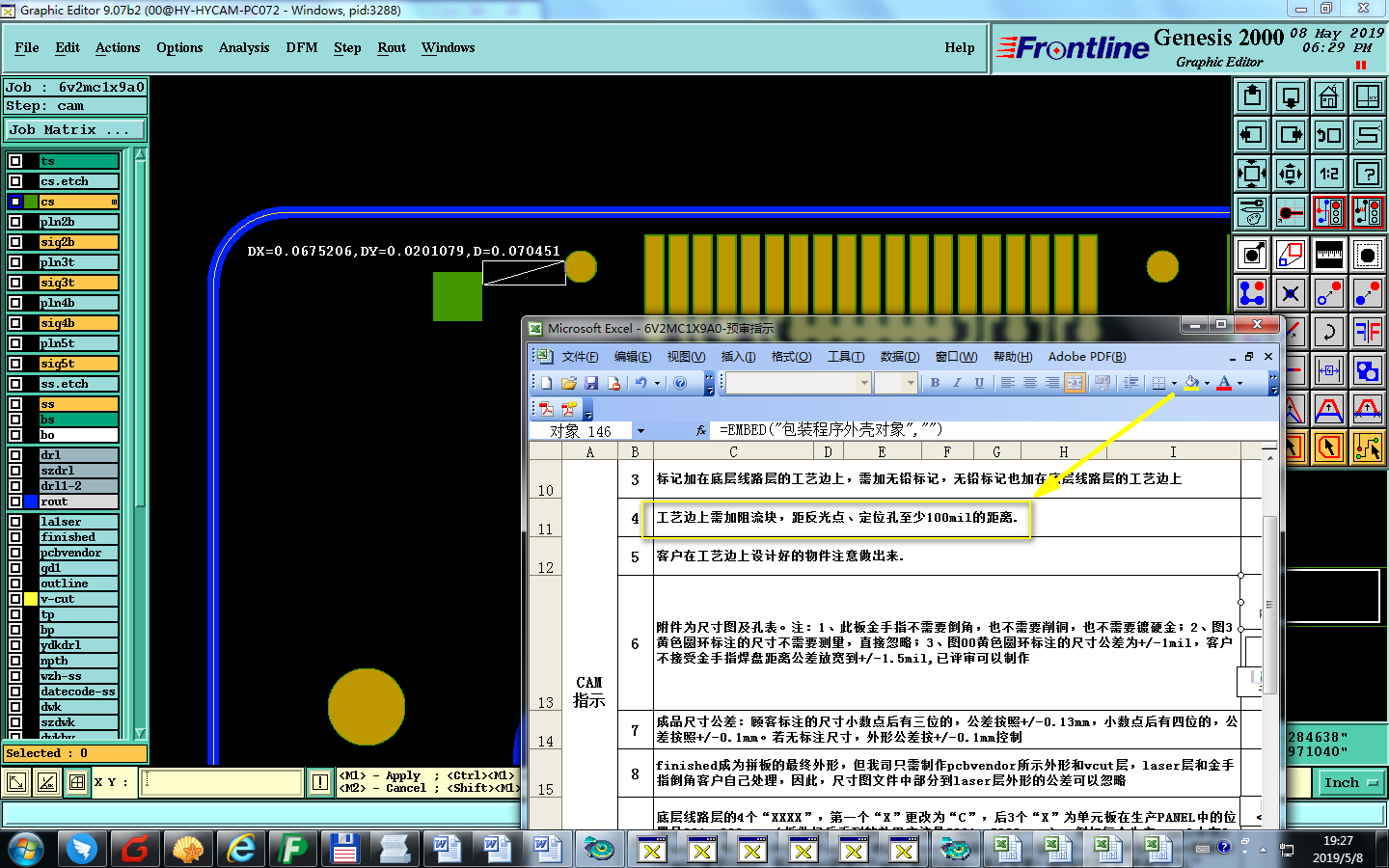Click the exclamation mark button beside XY field
This screenshot has width=1389, height=868.
(320, 782)
